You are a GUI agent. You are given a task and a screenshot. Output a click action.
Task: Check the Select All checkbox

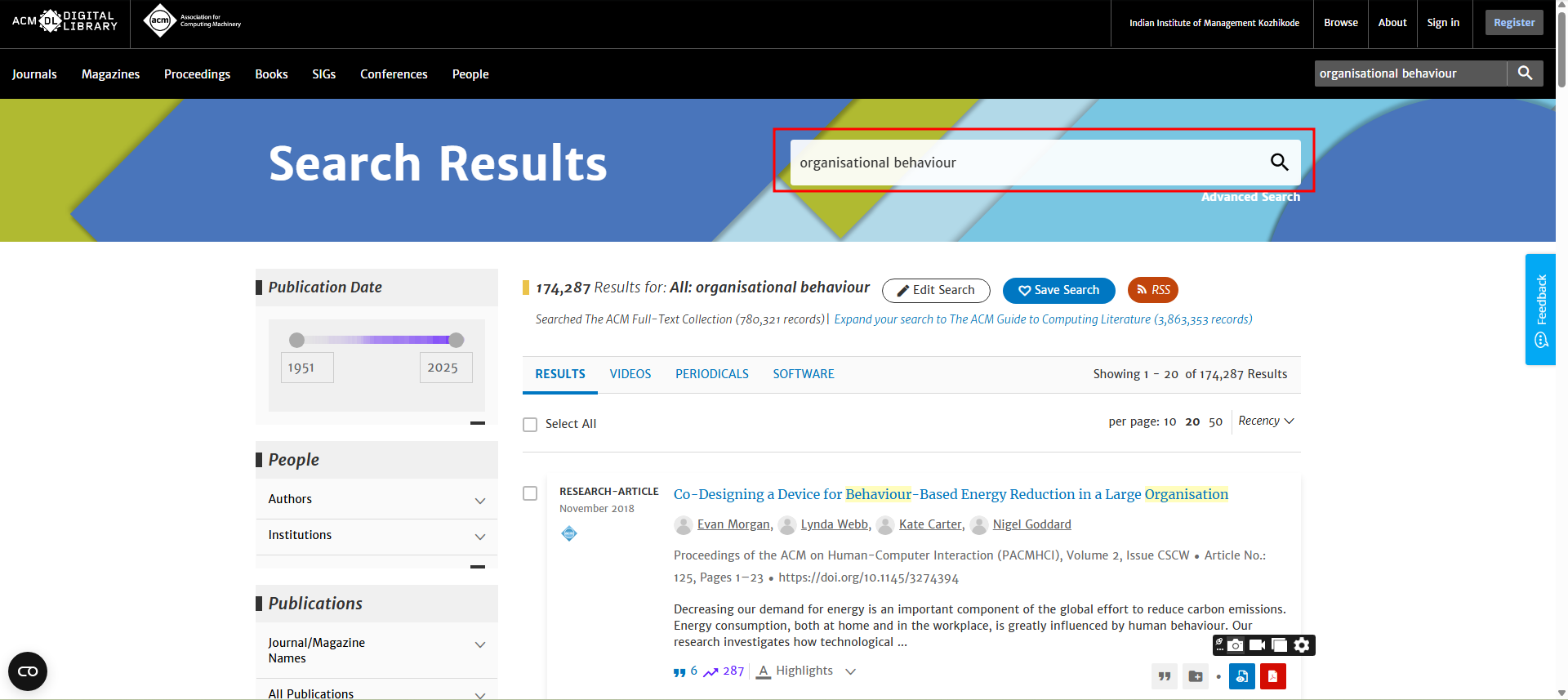[530, 425]
